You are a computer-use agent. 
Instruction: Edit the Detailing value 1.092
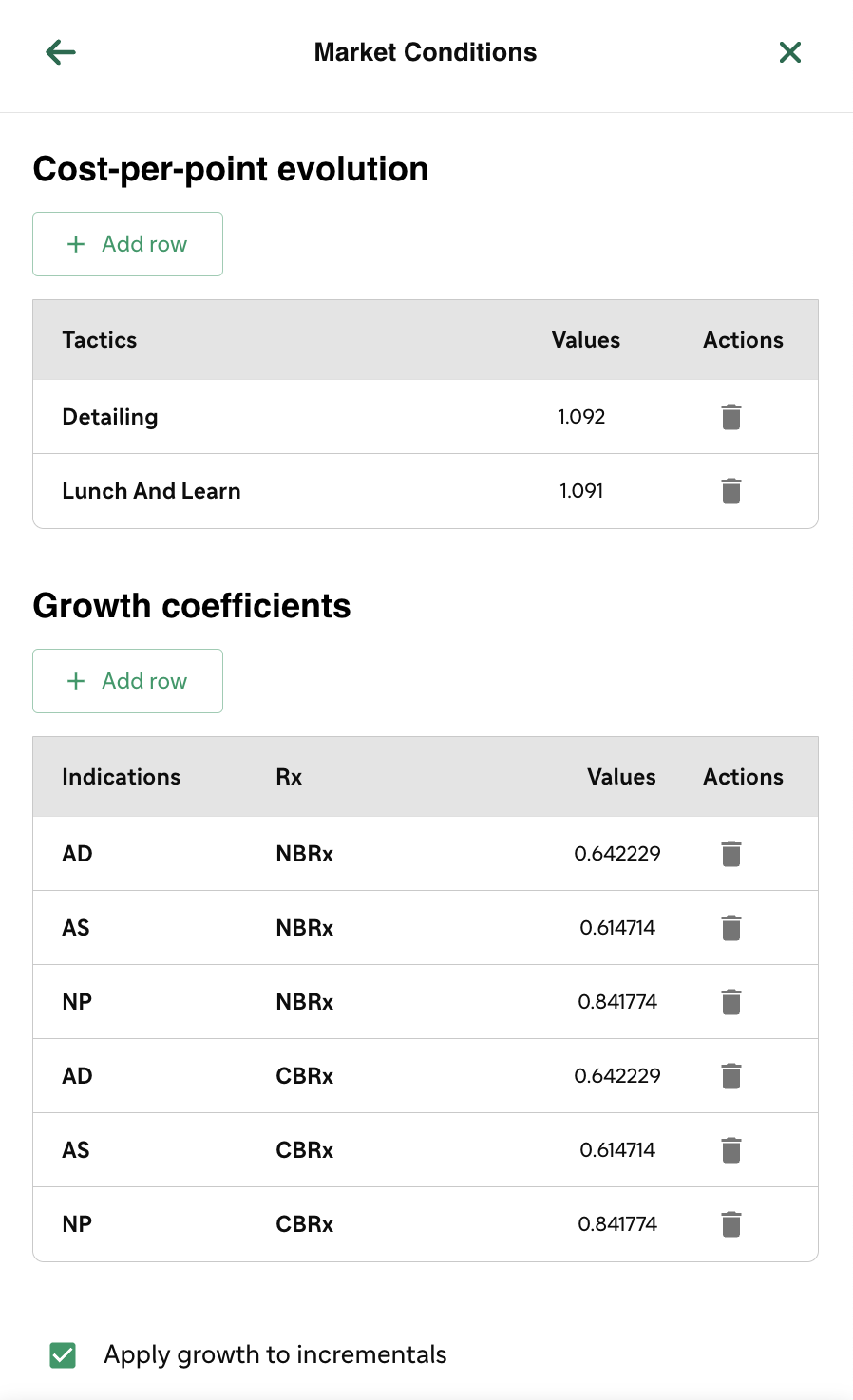[581, 417]
